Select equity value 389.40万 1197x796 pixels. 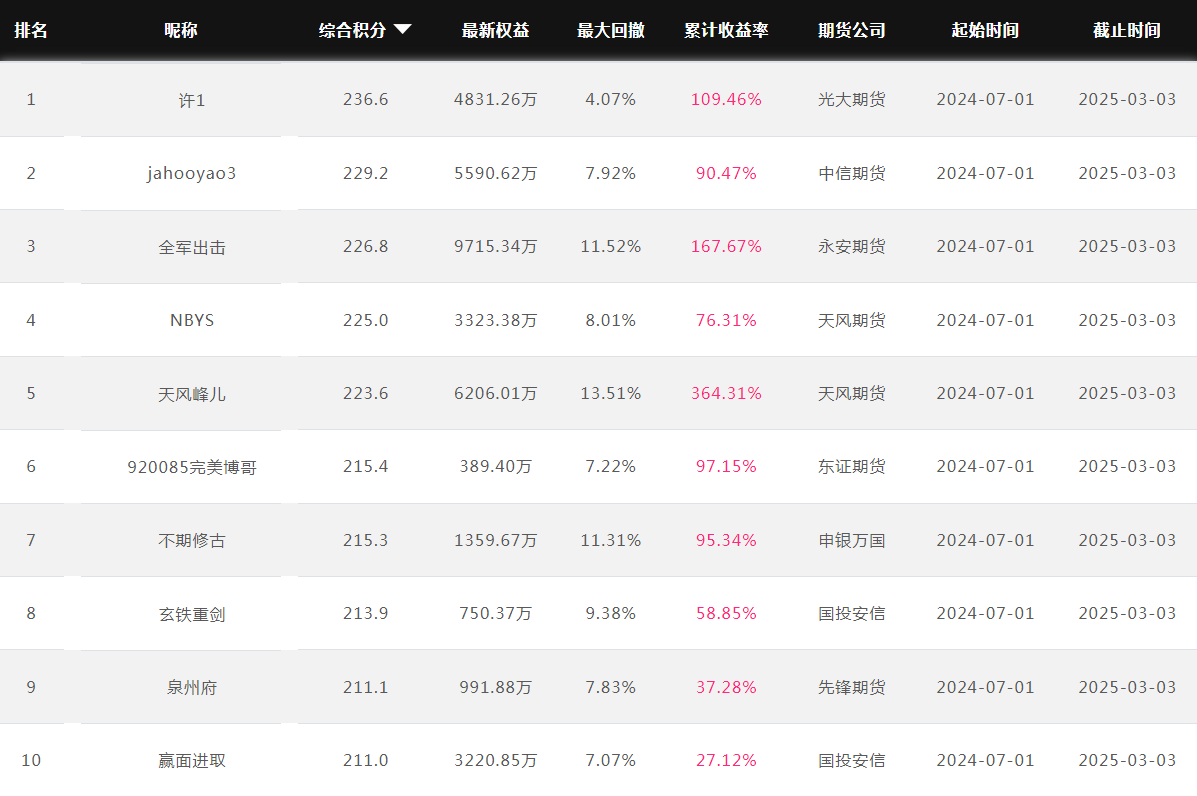click(x=495, y=466)
